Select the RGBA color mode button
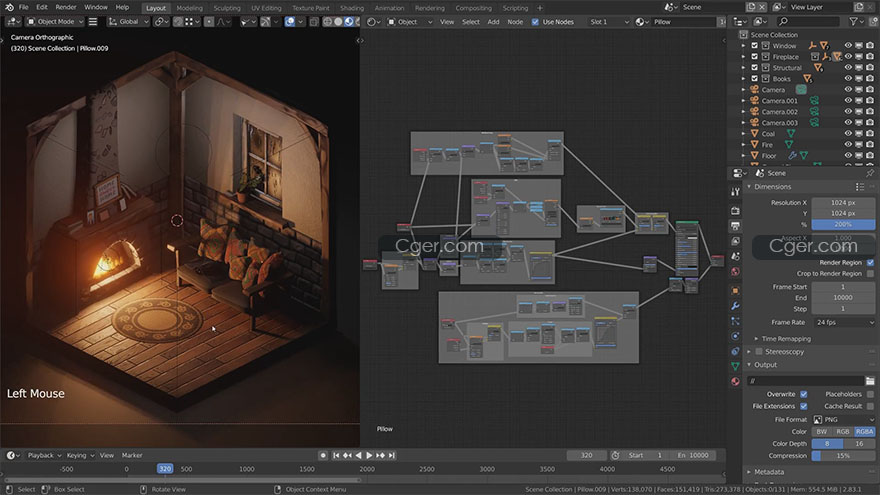 coord(864,432)
